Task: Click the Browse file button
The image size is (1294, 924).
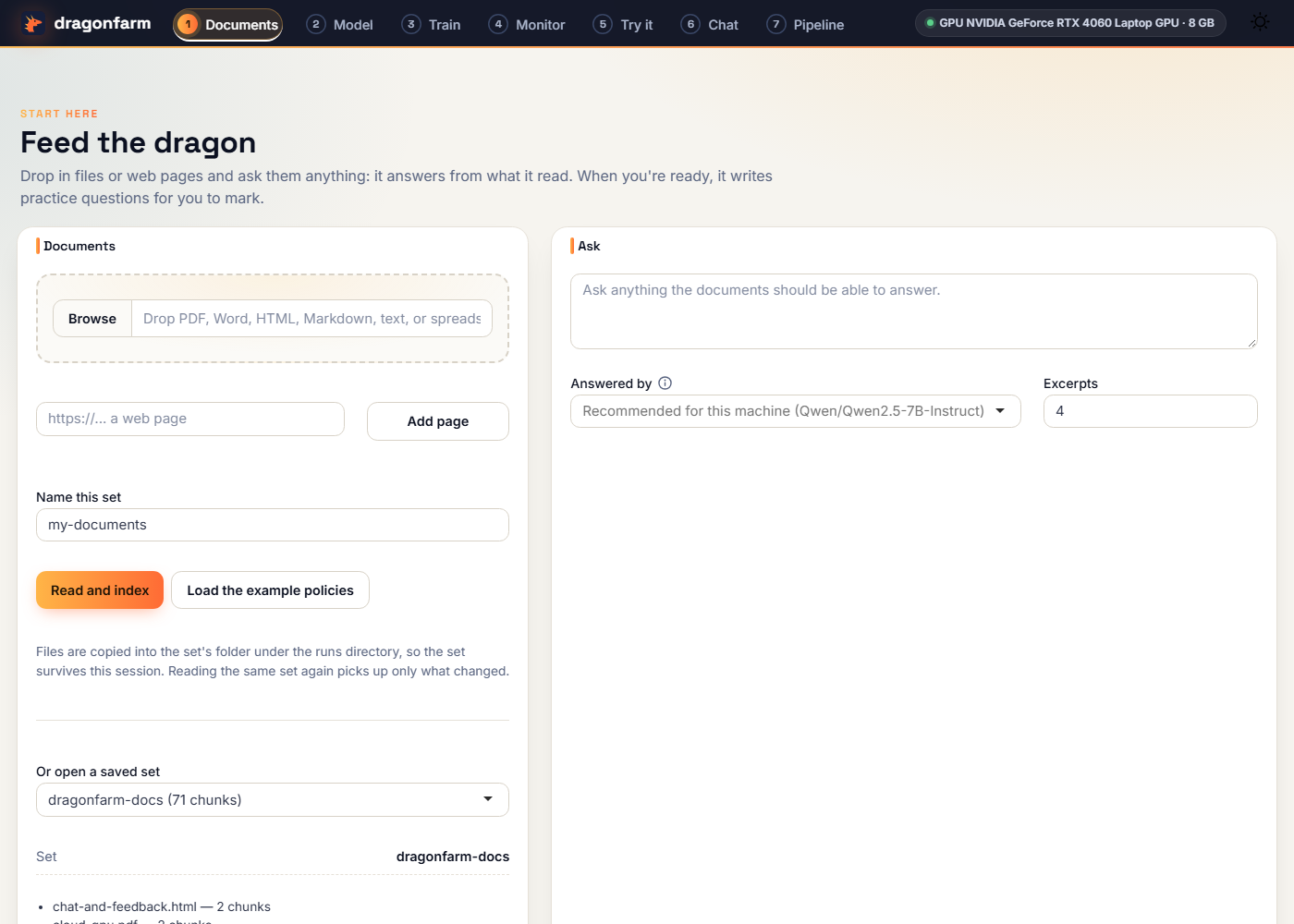Action: pyautogui.click(x=92, y=319)
